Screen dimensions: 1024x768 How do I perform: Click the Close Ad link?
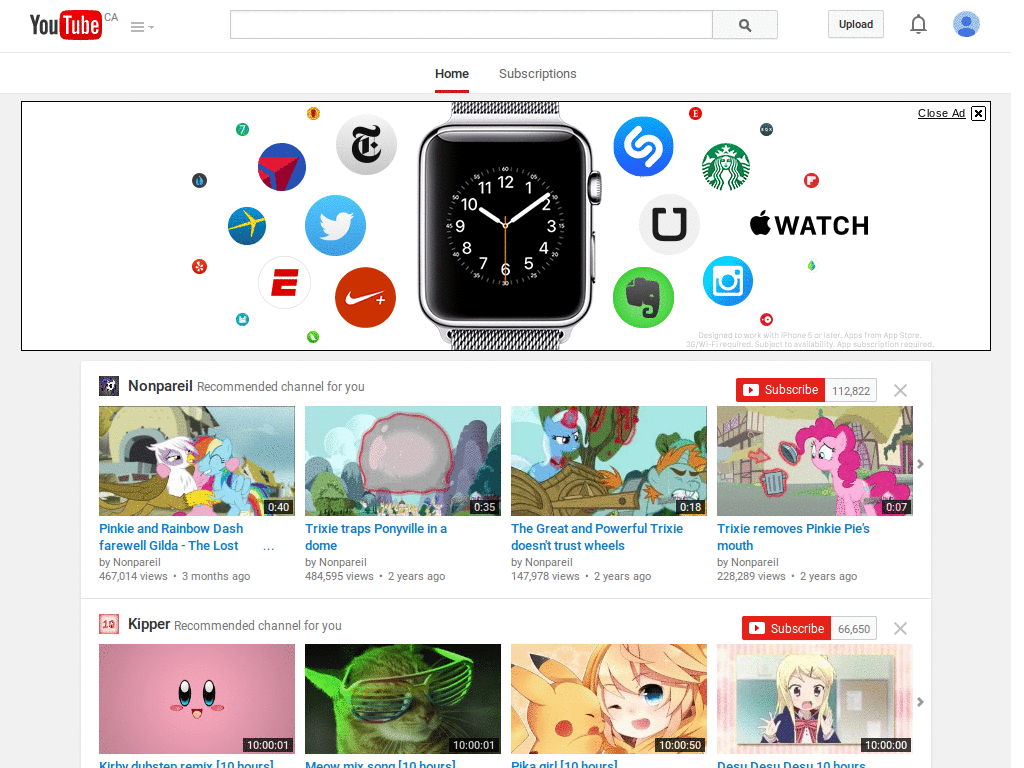click(x=941, y=113)
